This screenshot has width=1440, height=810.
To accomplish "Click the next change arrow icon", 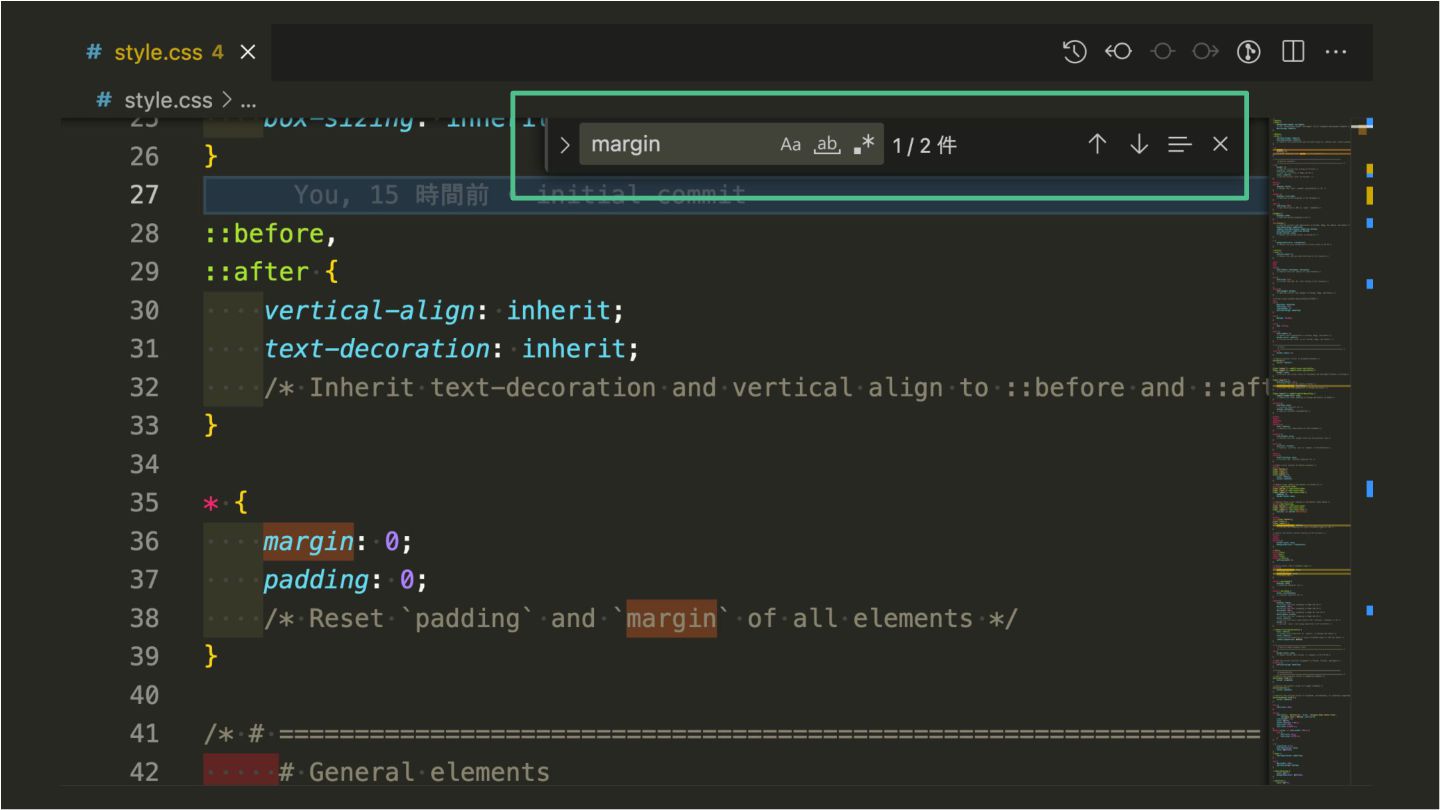I will (1205, 52).
